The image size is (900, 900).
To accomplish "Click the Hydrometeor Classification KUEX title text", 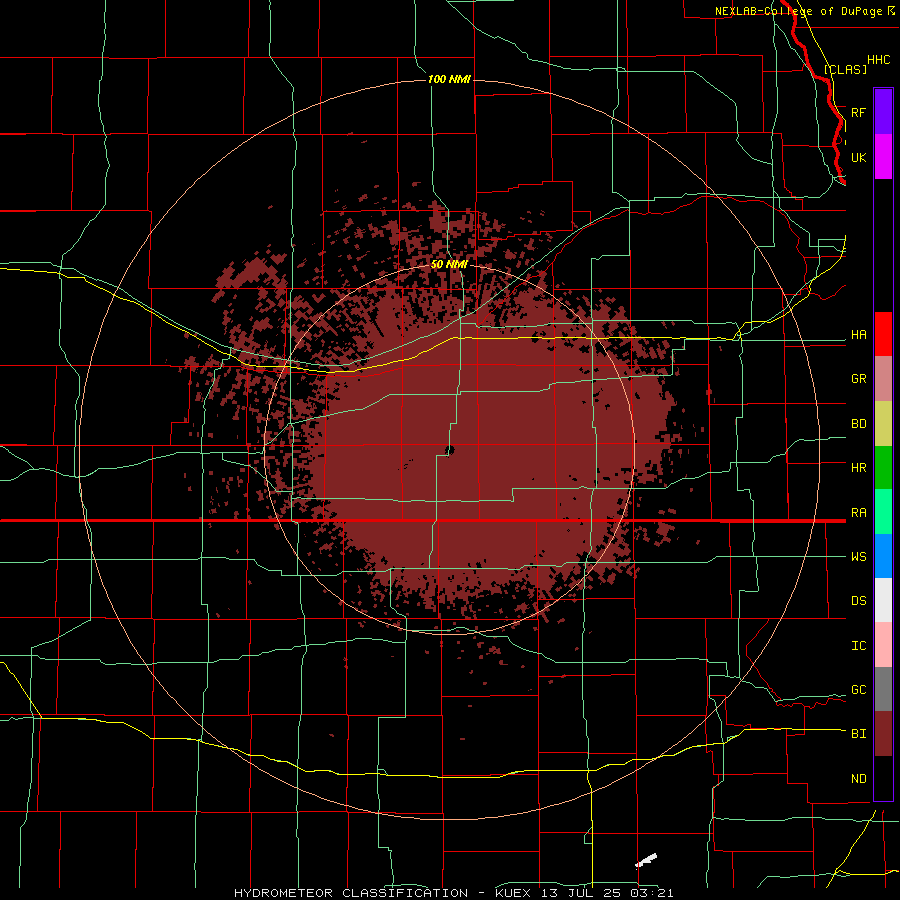I will (x=453, y=893).
